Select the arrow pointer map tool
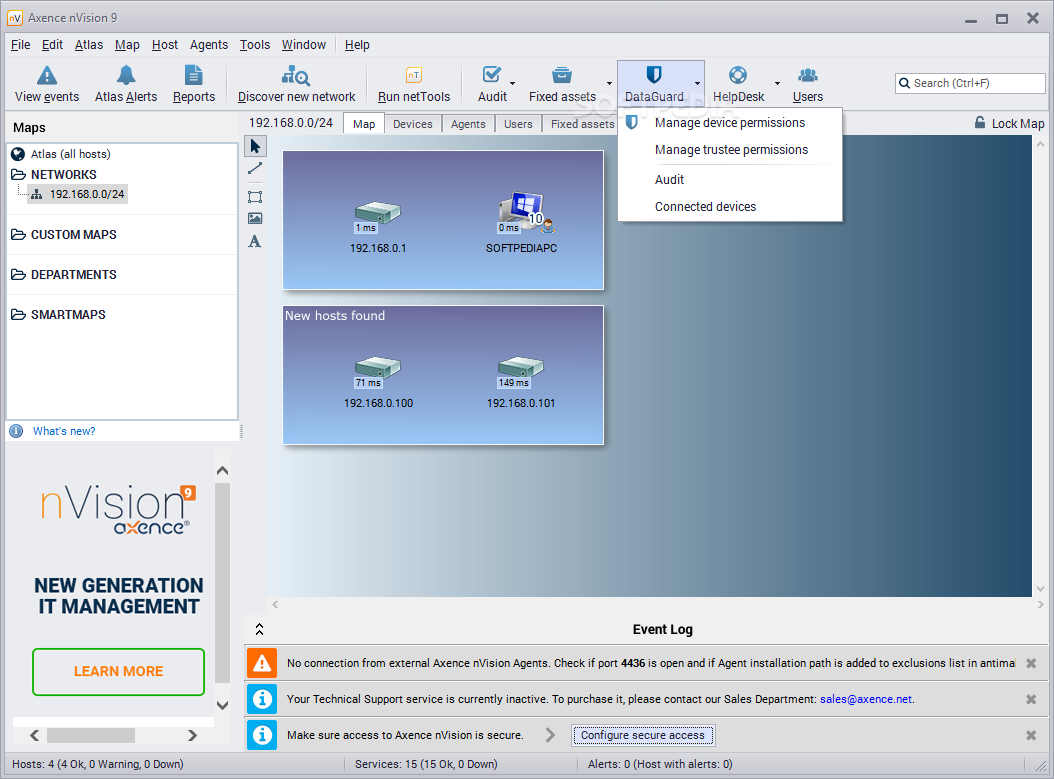Viewport: 1054px width, 779px height. [x=255, y=146]
